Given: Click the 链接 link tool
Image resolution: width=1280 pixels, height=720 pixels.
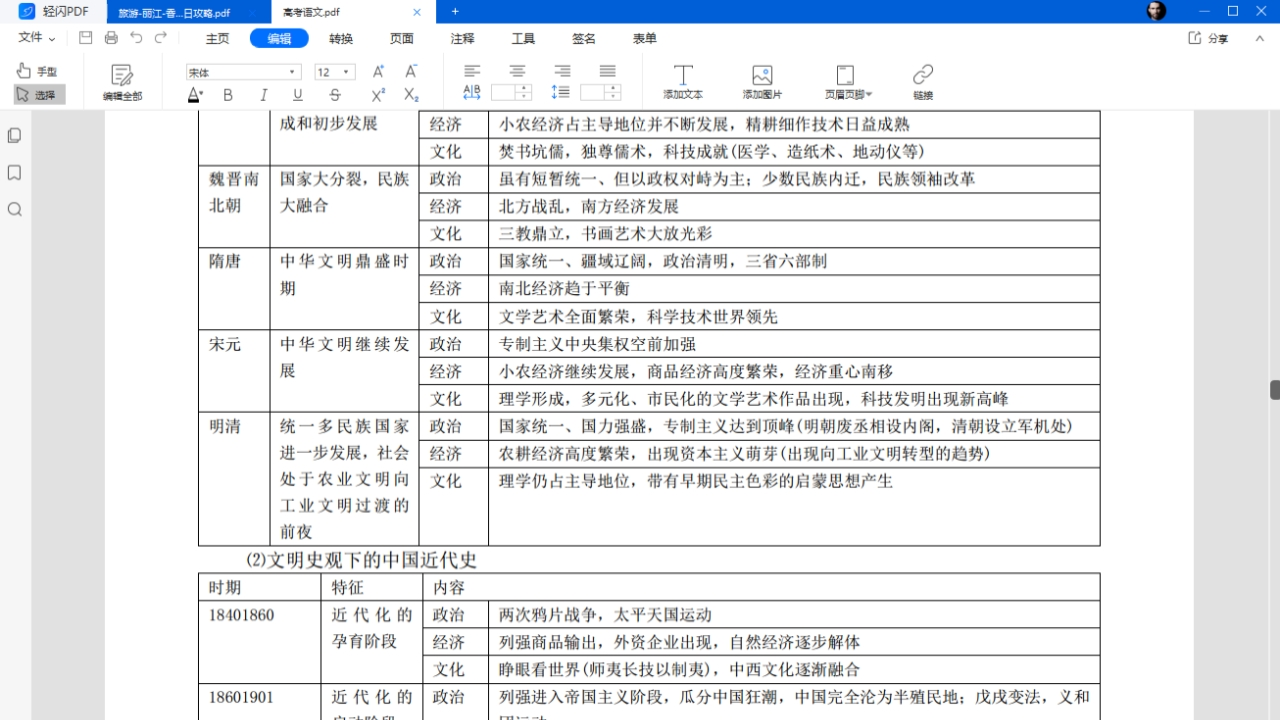Looking at the screenshot, I should (x=922, y=83).
